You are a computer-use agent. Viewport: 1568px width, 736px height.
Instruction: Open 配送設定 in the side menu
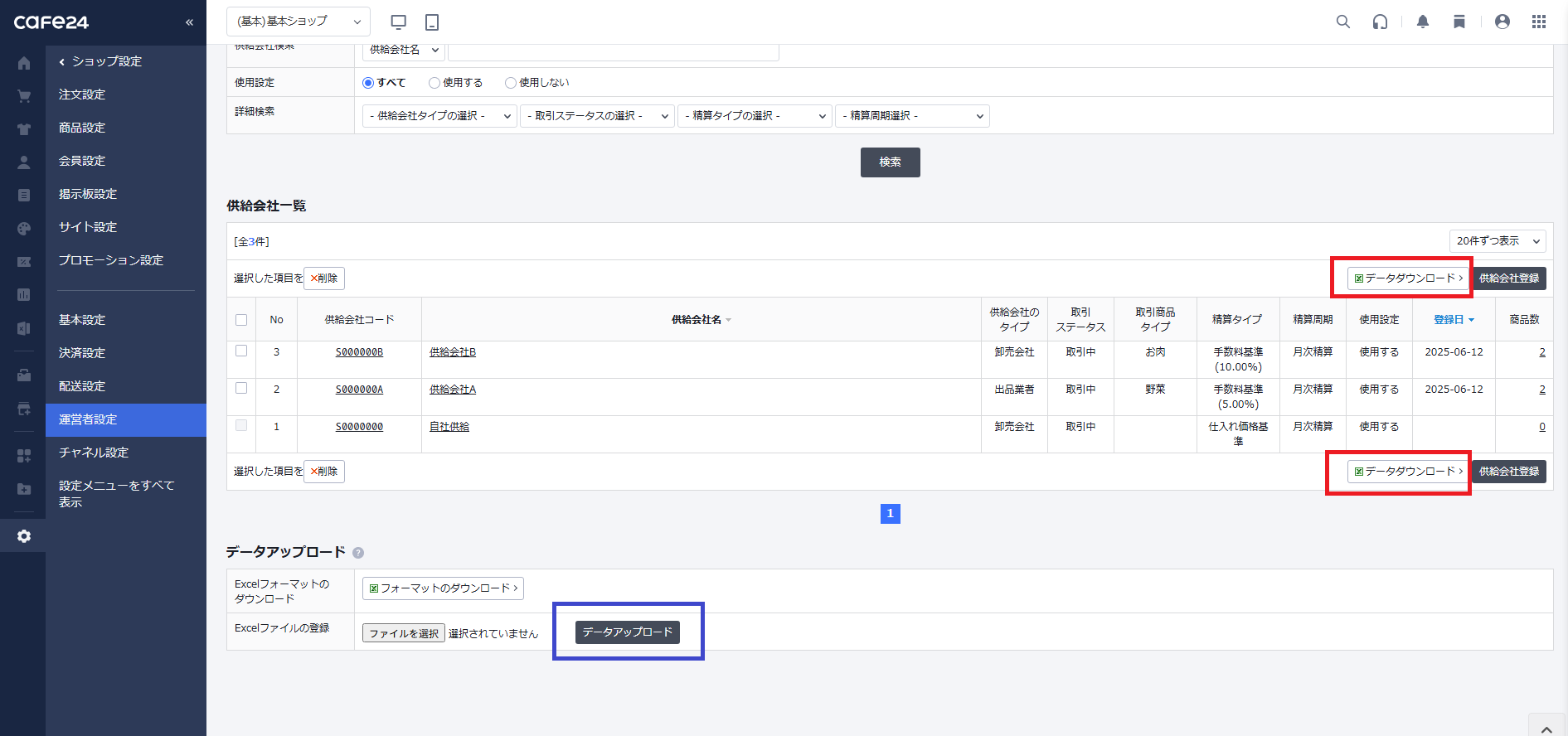(82, 386)
